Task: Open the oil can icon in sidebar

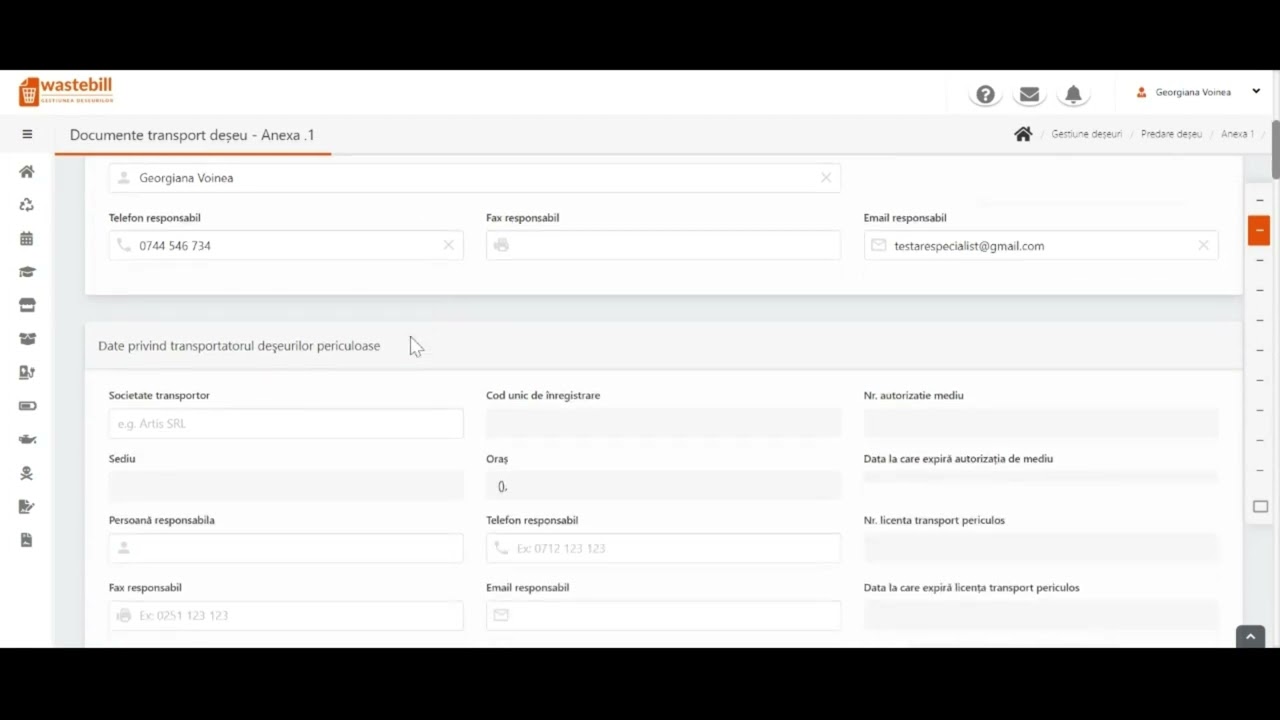Action: pyautogui.click(x=27, y=439)
